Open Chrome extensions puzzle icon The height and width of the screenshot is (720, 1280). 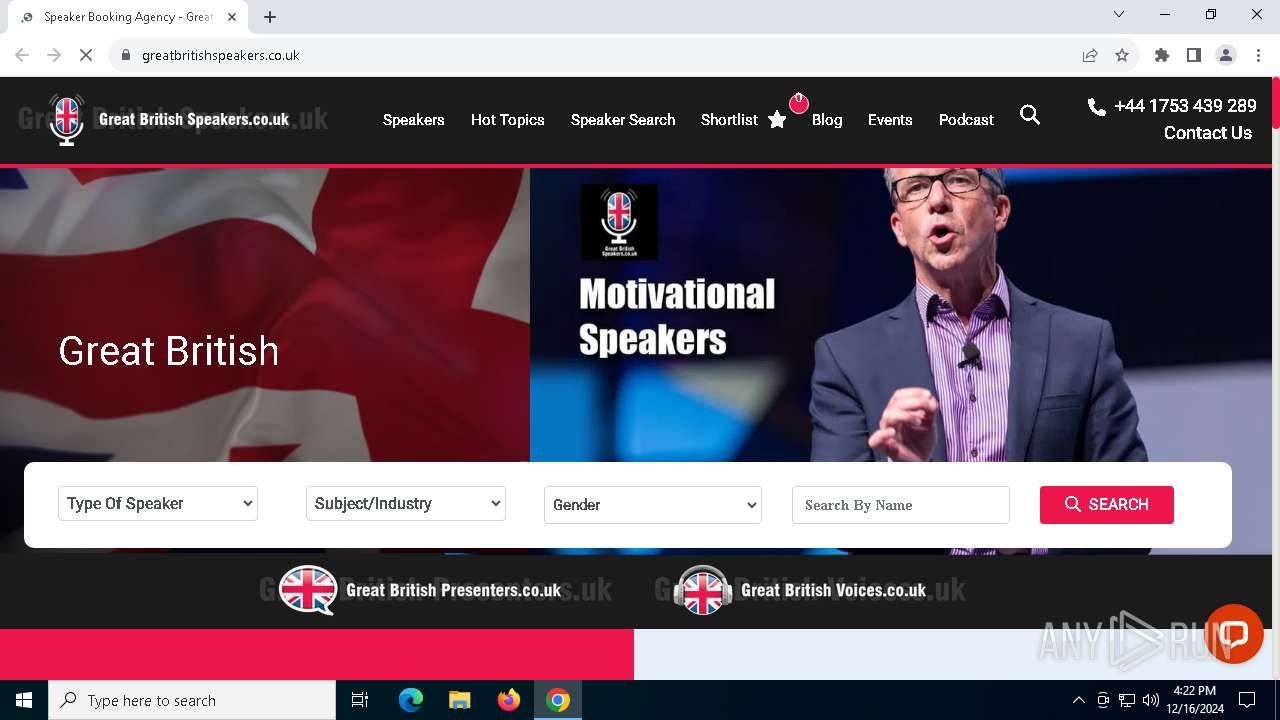click(1162, 55)
